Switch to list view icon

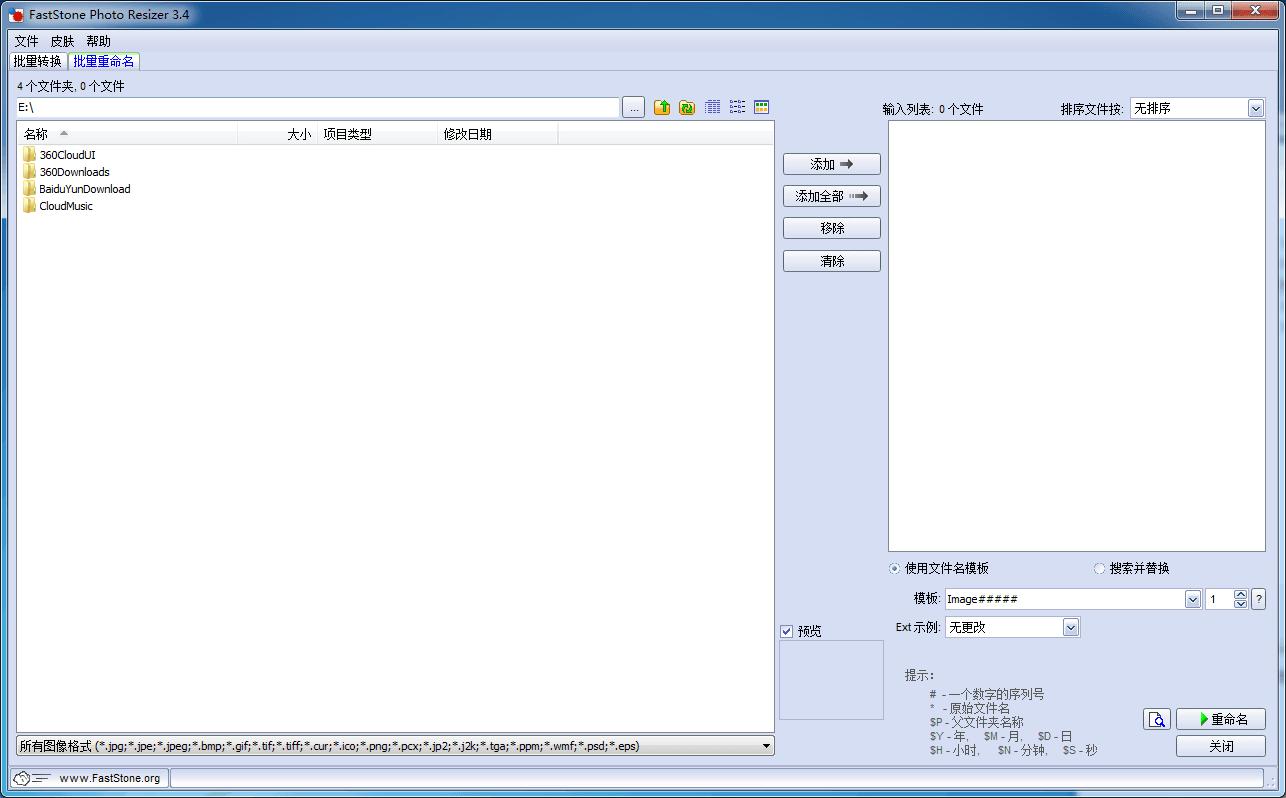(x=737, y=107)
